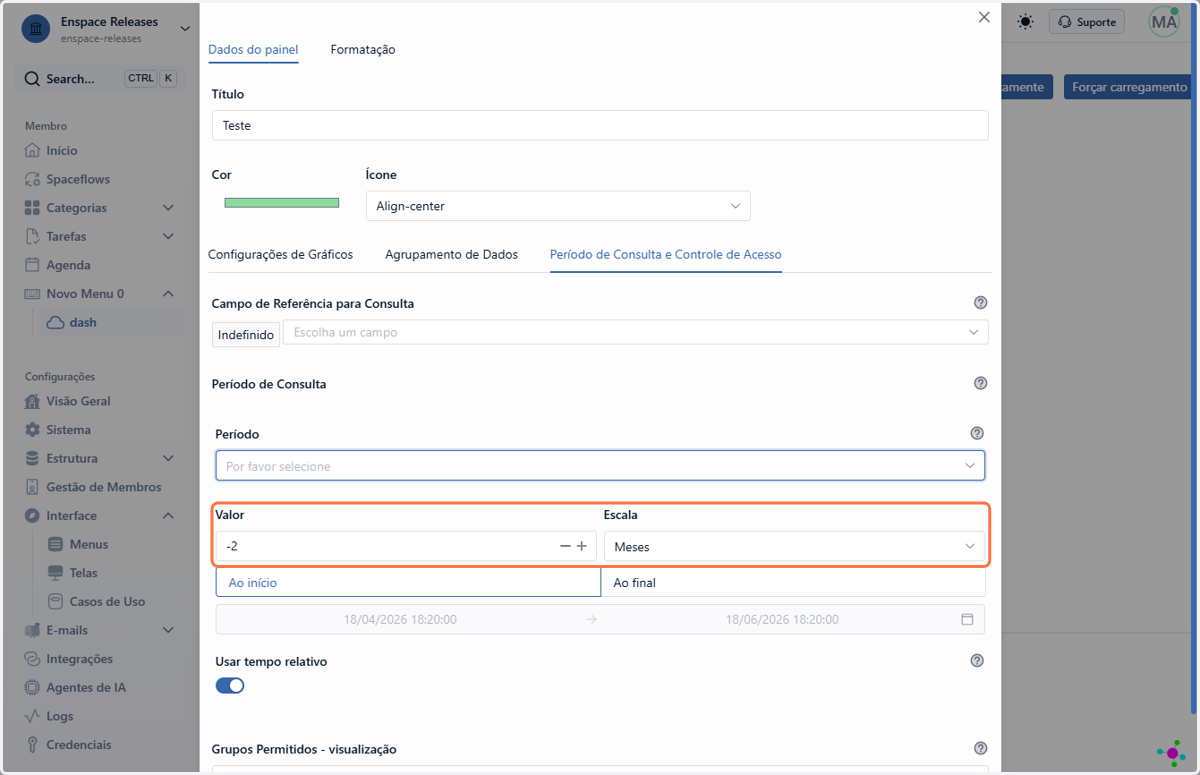Screen dimensions: 1200x775
Task: Click the Tarefas document icon
Action: tap(32, 237)
